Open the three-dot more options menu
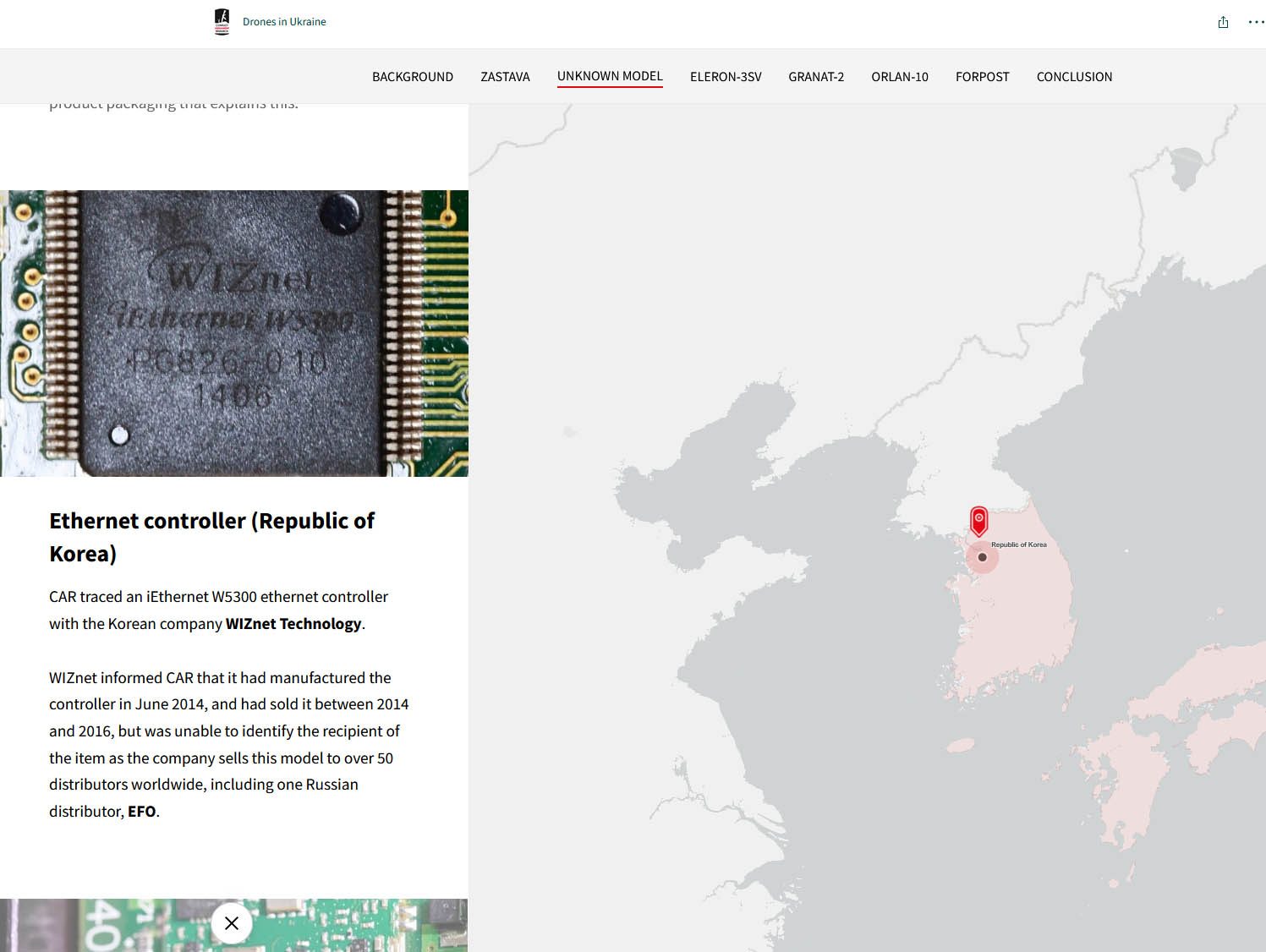 click(x=1256, y=22)
